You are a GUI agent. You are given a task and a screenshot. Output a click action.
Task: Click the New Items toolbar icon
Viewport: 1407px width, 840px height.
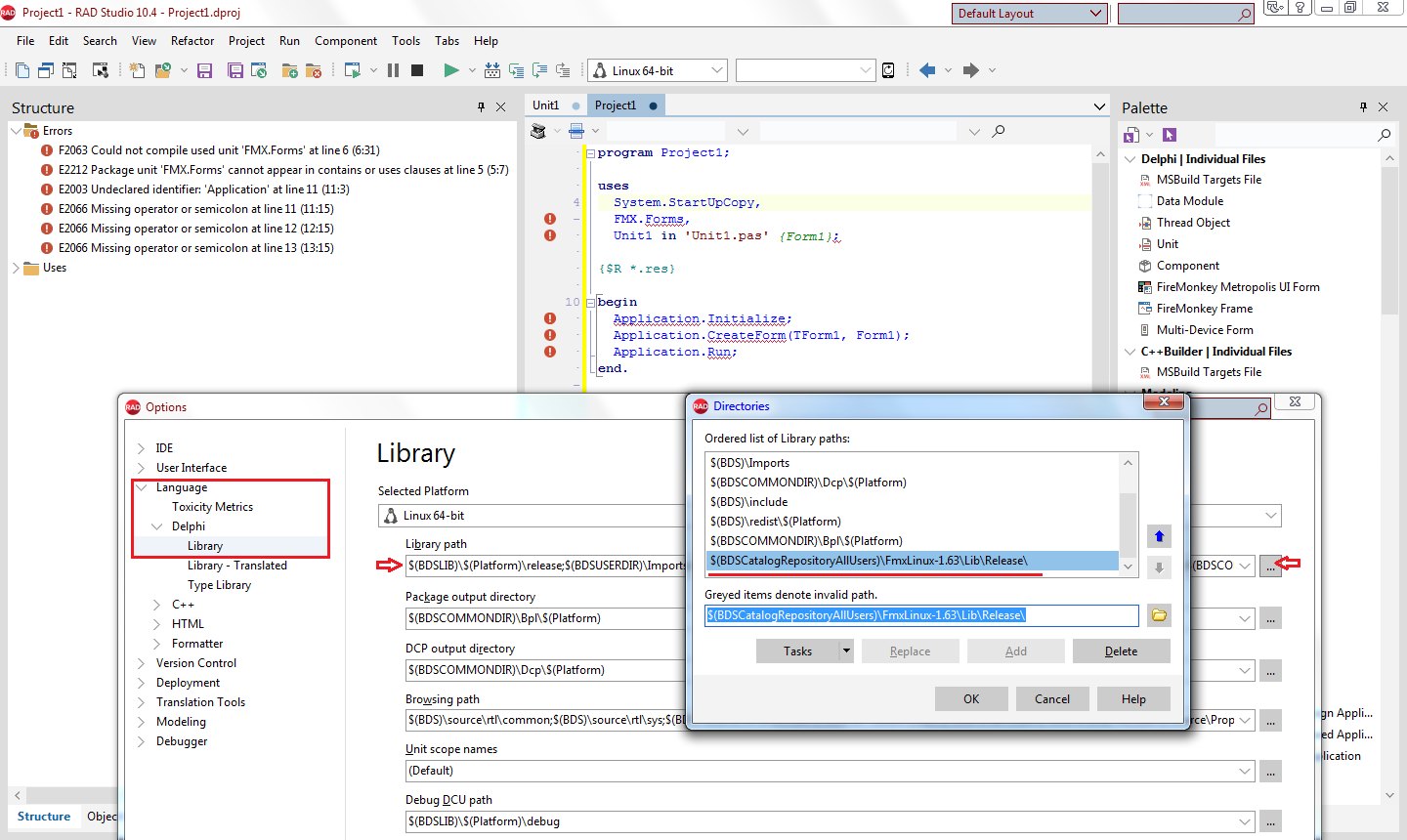tap(137, 70)
